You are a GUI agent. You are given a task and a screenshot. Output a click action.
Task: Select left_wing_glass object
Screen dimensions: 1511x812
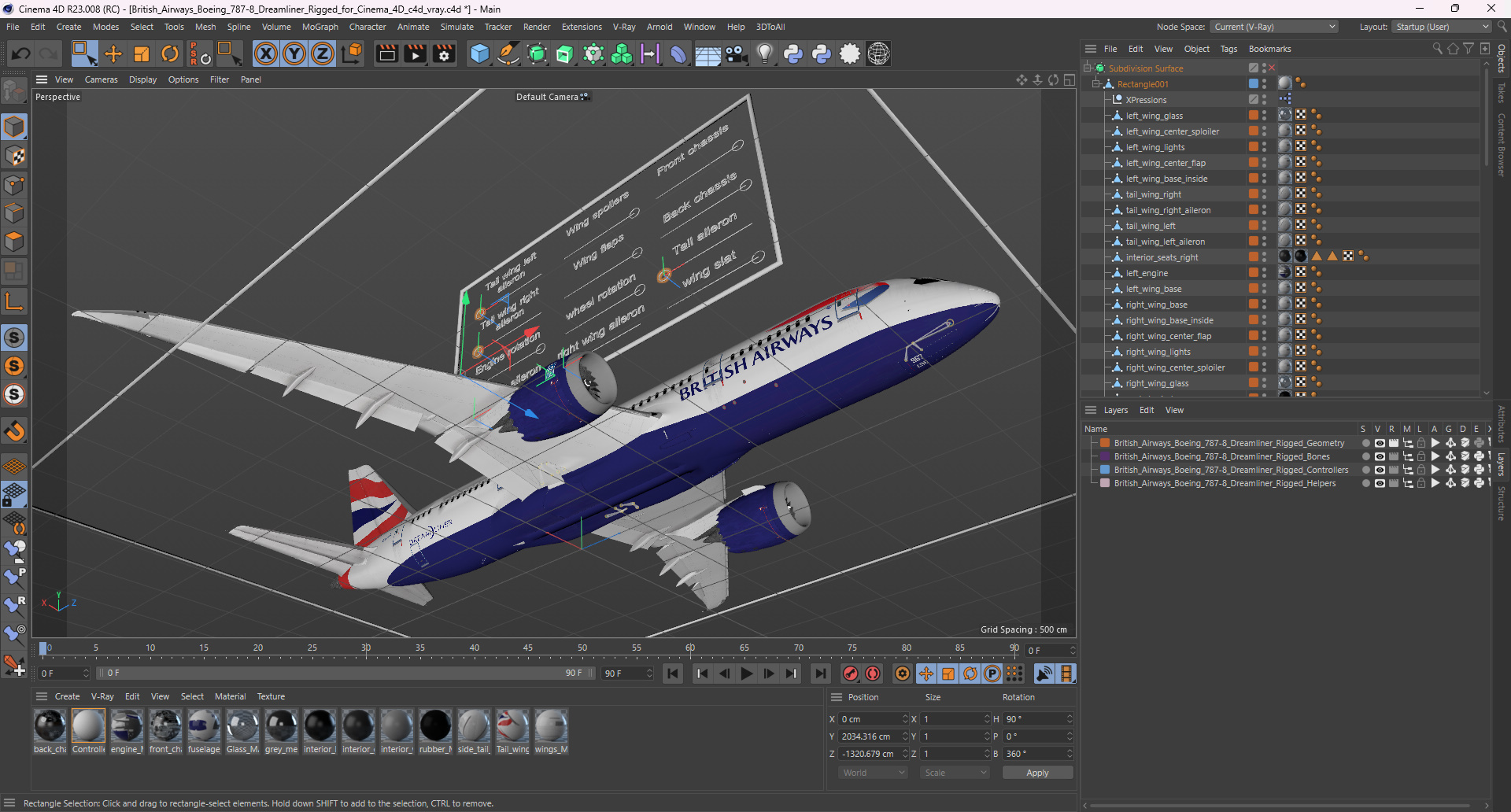[x=1154, y=116]
